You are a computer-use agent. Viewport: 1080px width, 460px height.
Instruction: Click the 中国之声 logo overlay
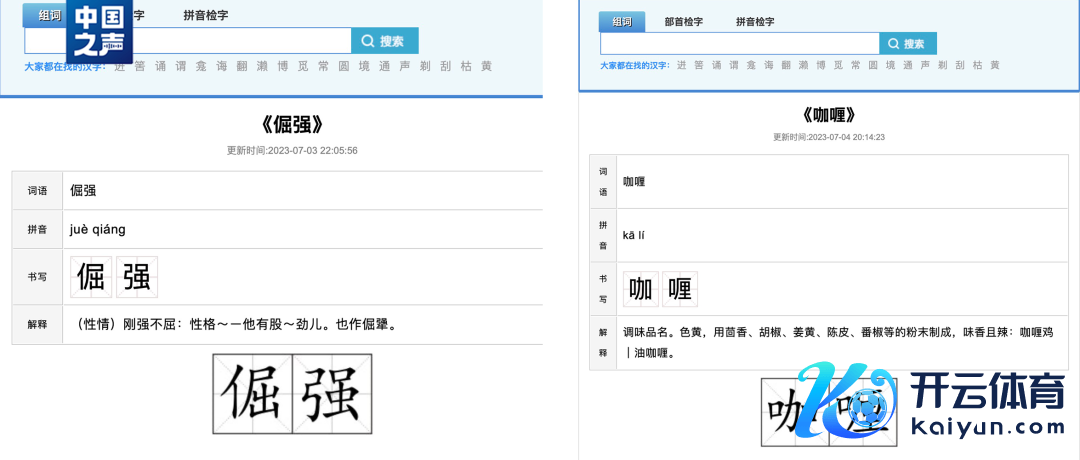pos(99,32)
